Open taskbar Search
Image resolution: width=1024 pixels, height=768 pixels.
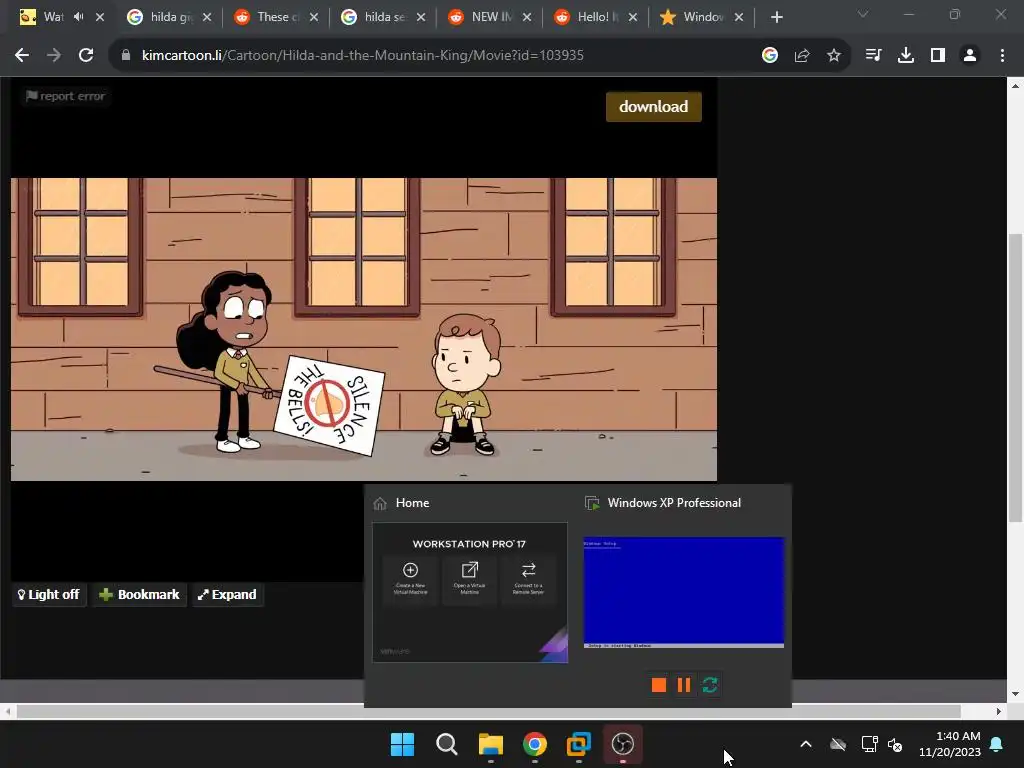(x=447, y=744)
